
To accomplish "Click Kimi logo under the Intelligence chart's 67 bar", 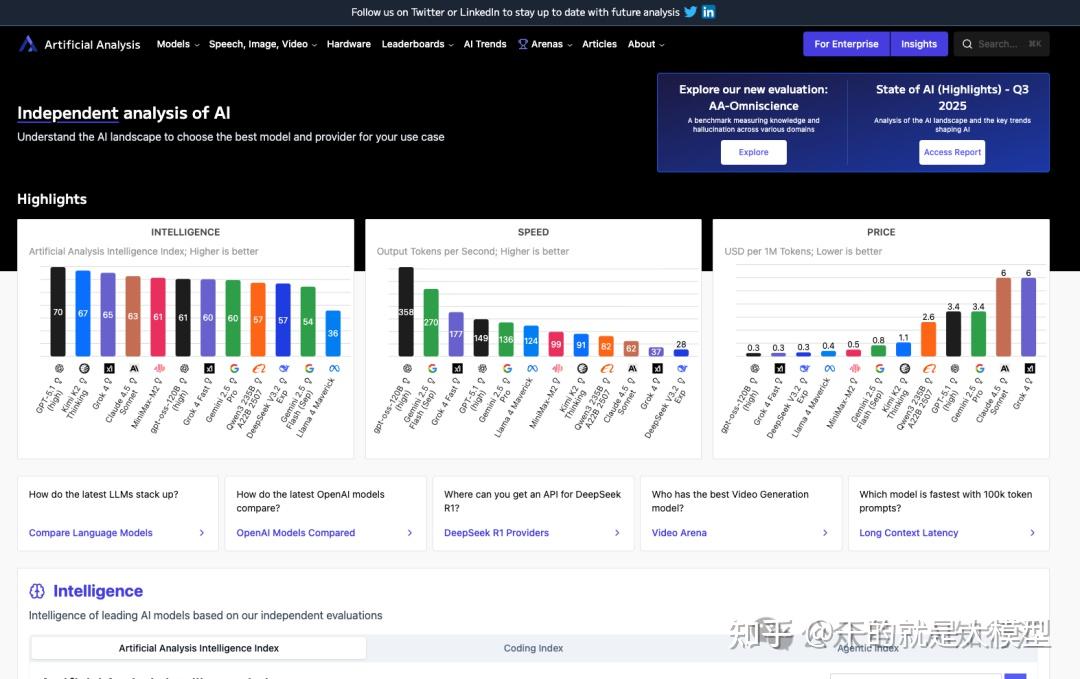I will click(84, 368).
